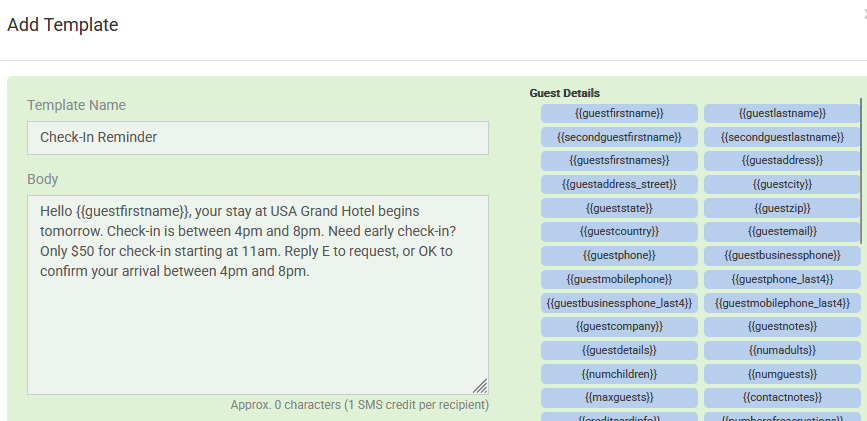Image resolution: width=867 pixels, height=421 pixels.
Task: Select the {{gueststate}} tag
Action: 619,208
